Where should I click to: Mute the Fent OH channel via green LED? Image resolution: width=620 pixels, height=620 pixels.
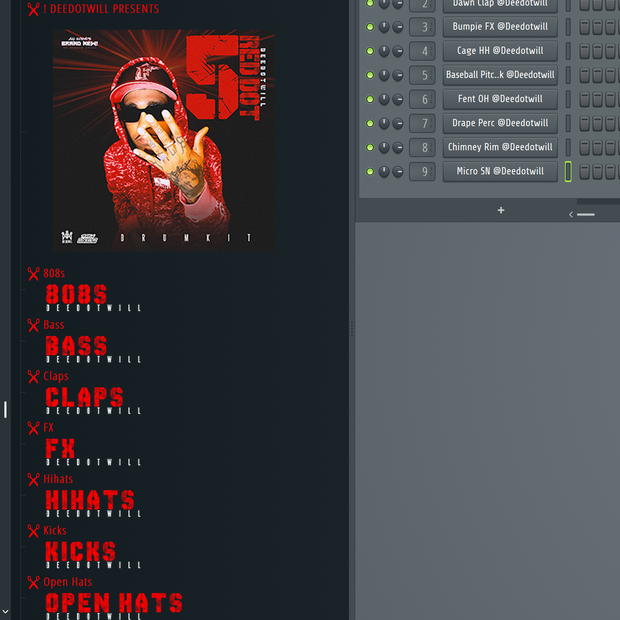[370, 99]
